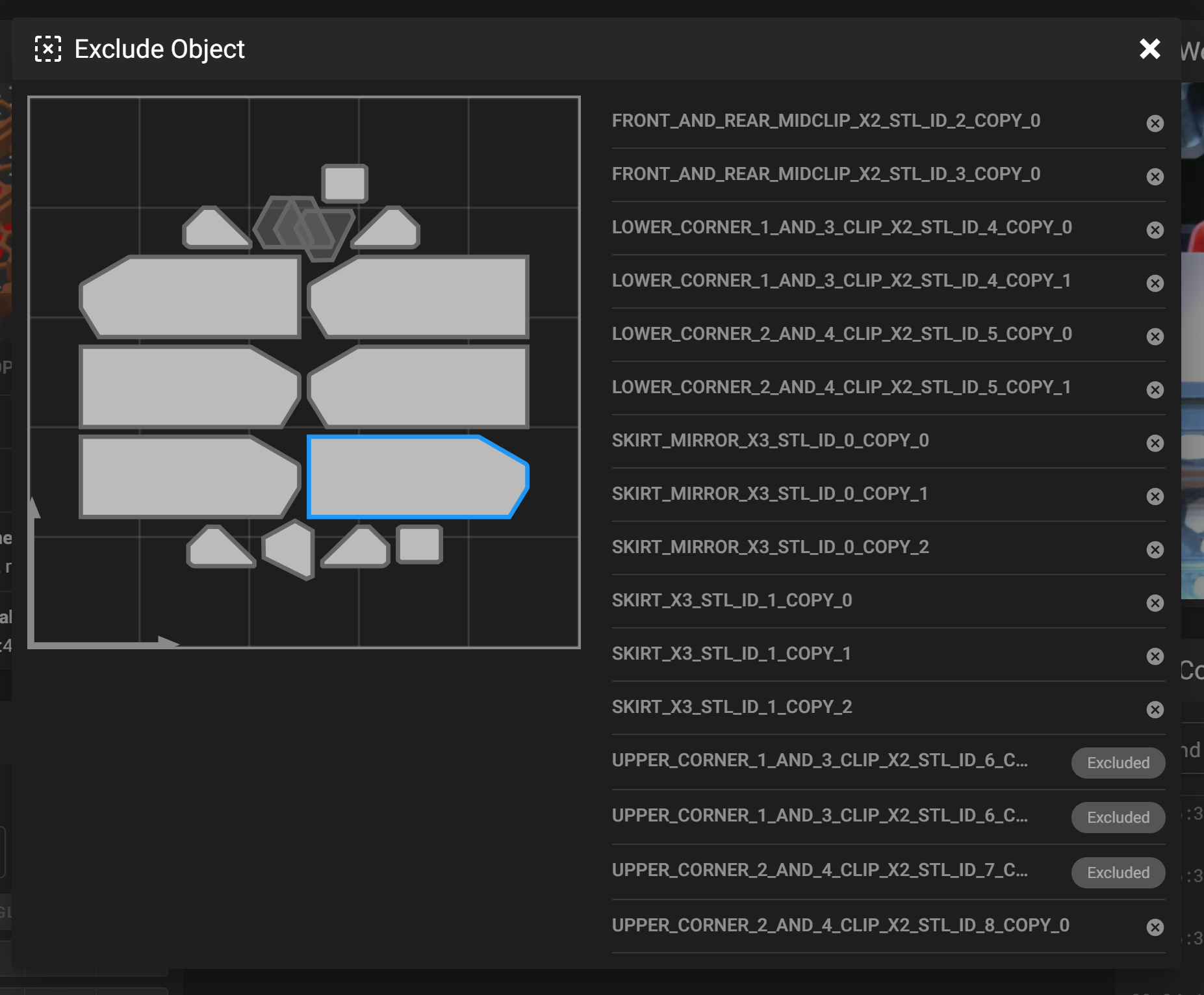
Task: Select the small square object at top of map
Action: click(345, 183)
